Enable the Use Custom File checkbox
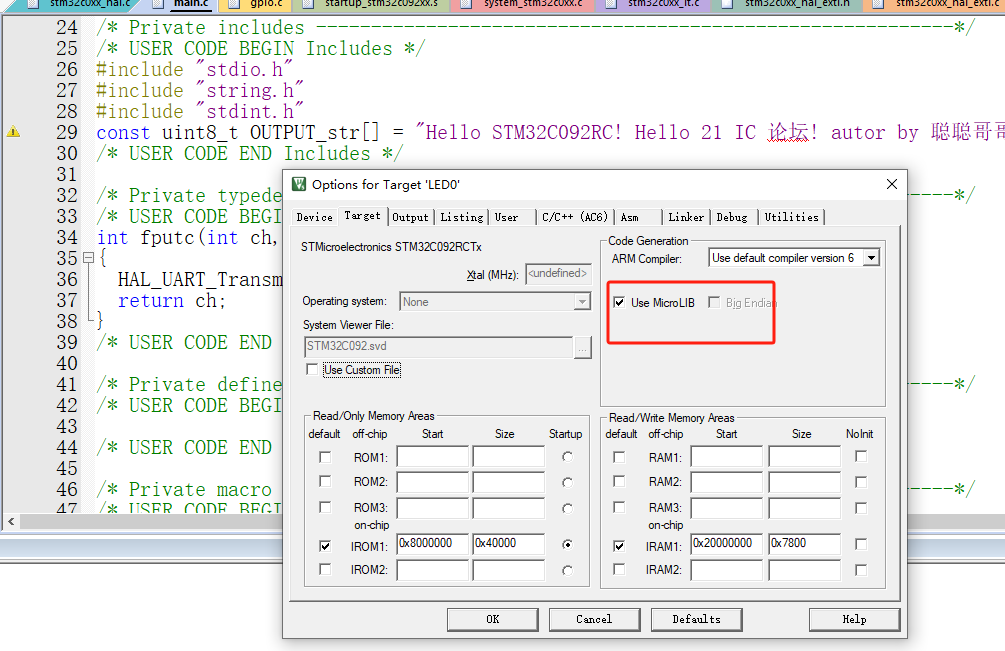 pos(312,369)
